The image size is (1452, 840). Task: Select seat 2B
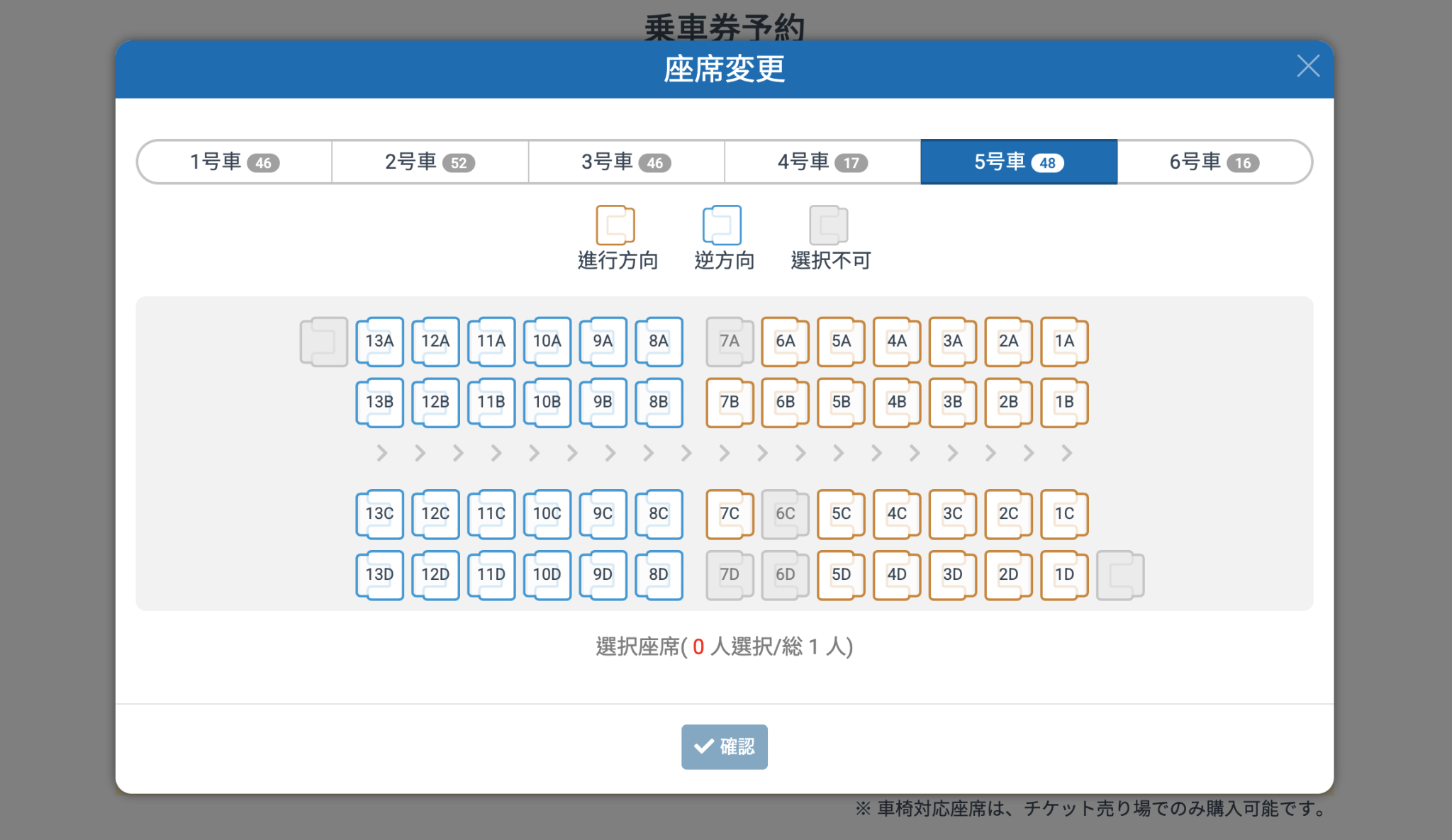pyautogui.click(x=1008, y=402)
